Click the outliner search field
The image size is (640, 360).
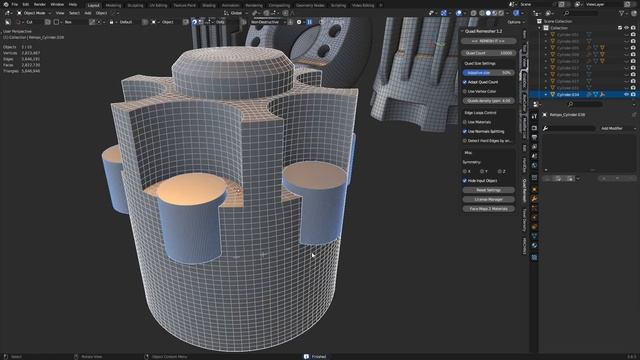[581, 13]
